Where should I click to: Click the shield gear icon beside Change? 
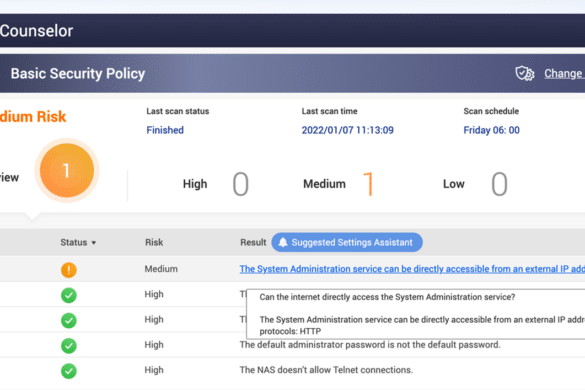pyautogui.click(x=525, y=74)
